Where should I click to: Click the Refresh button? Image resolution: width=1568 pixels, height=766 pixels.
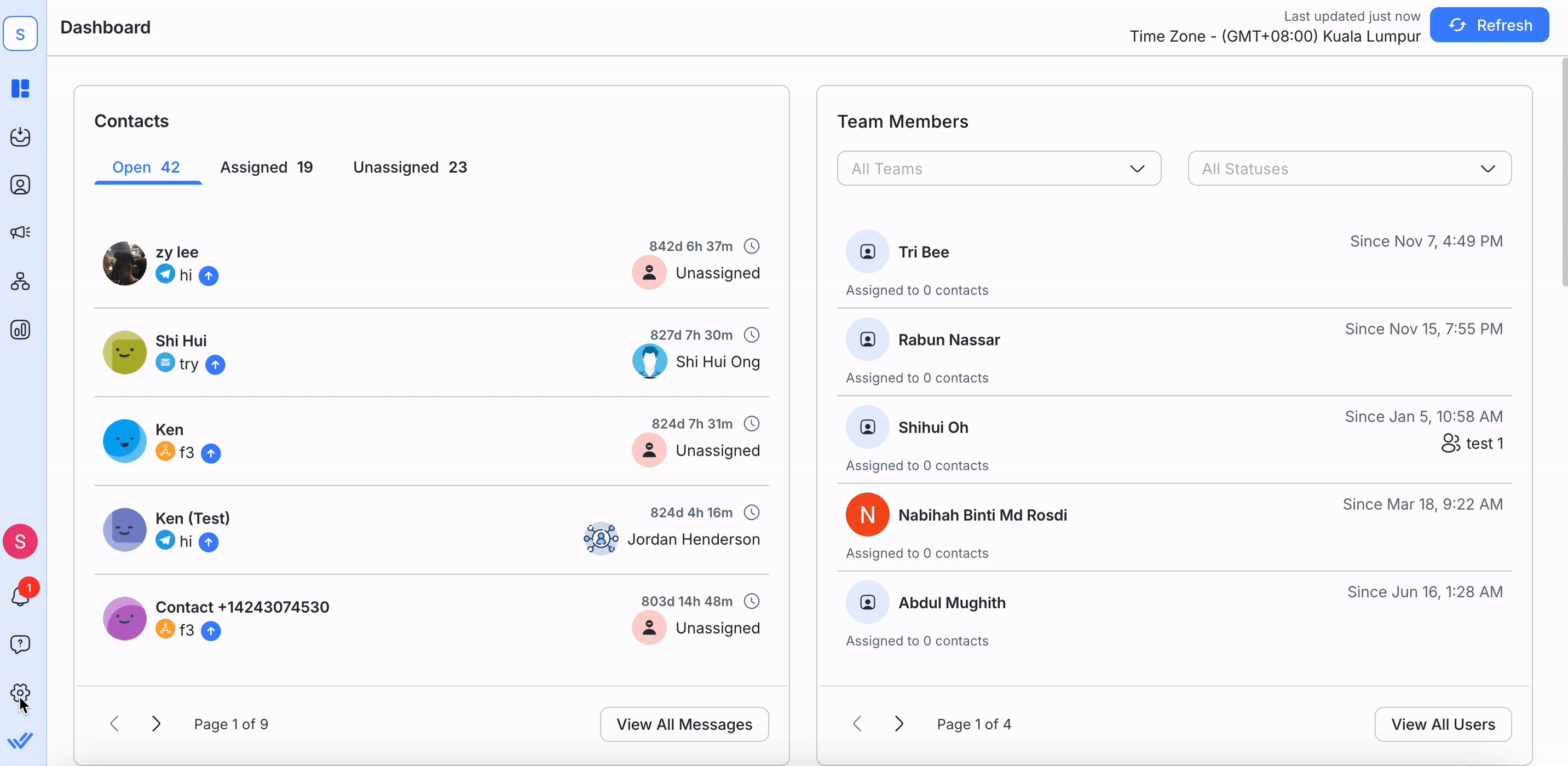click(1489, 25)
